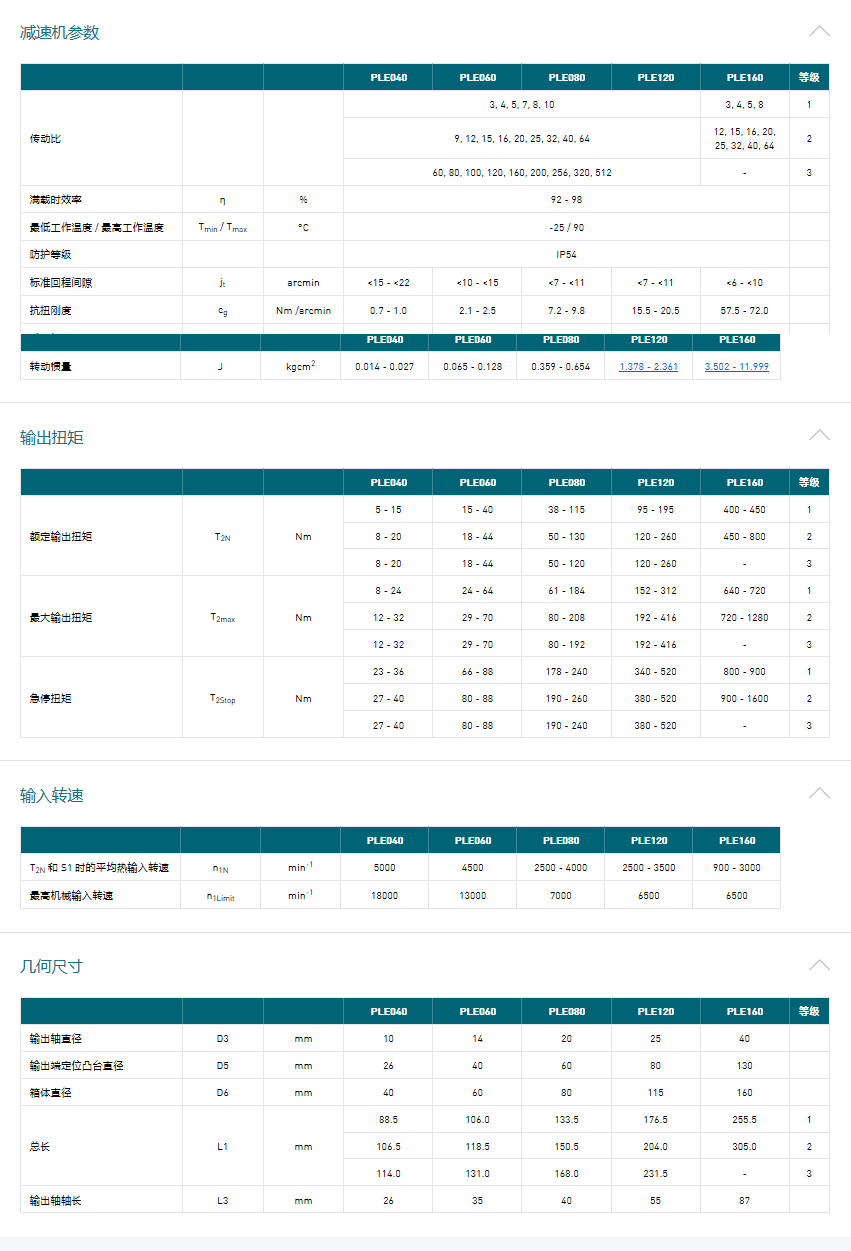Select PLE160 header in 几何尺寸 table

click(744, 1012)
